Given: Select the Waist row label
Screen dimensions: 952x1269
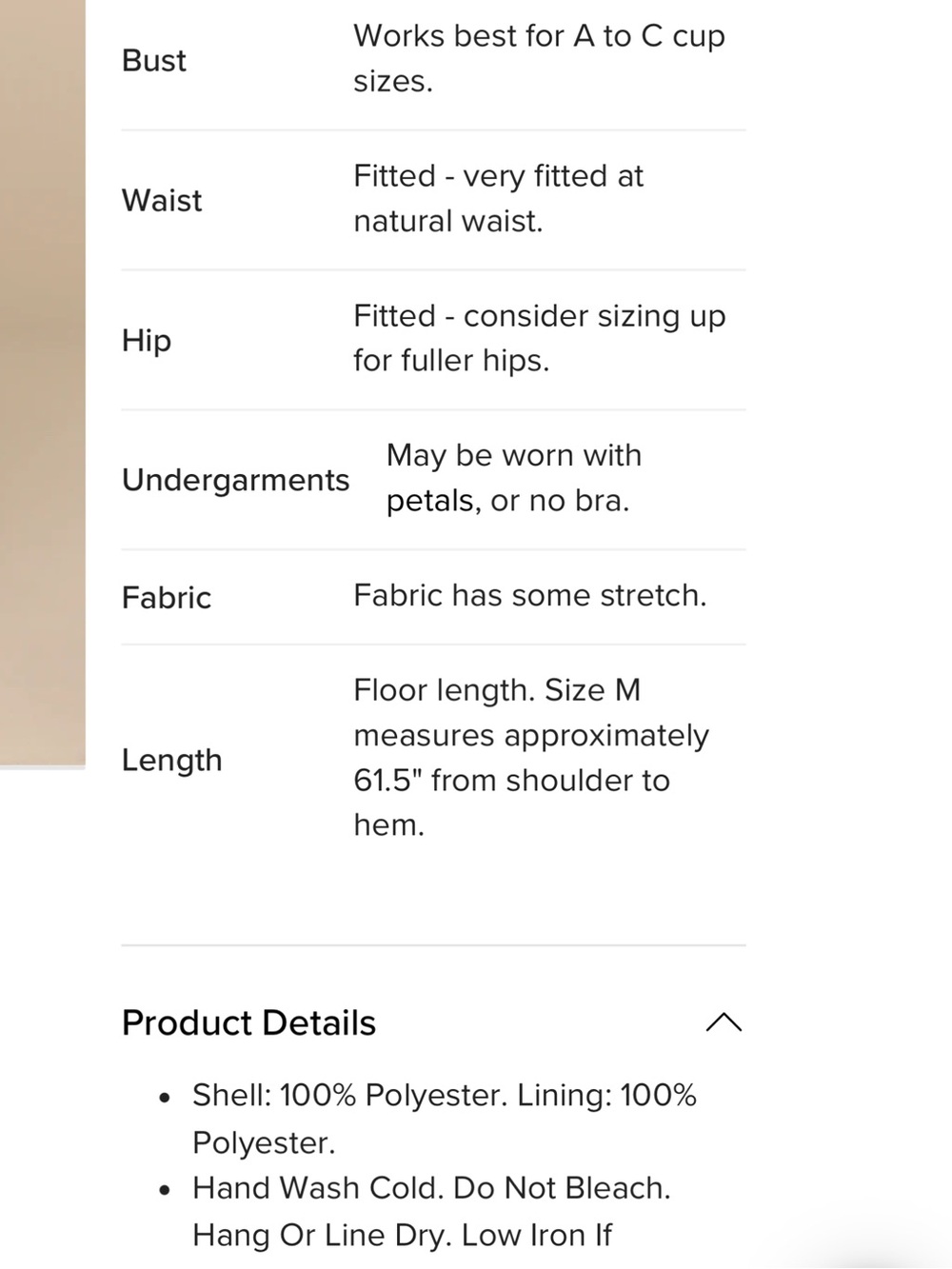Looking at the screenshot, I should (x=162, y=200).
